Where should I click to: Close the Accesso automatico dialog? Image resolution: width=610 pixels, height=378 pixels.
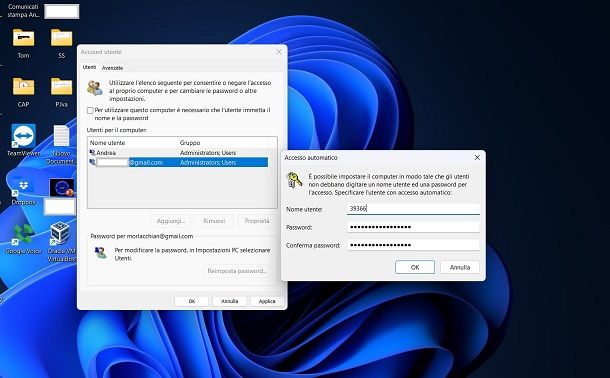click(477, 158)
